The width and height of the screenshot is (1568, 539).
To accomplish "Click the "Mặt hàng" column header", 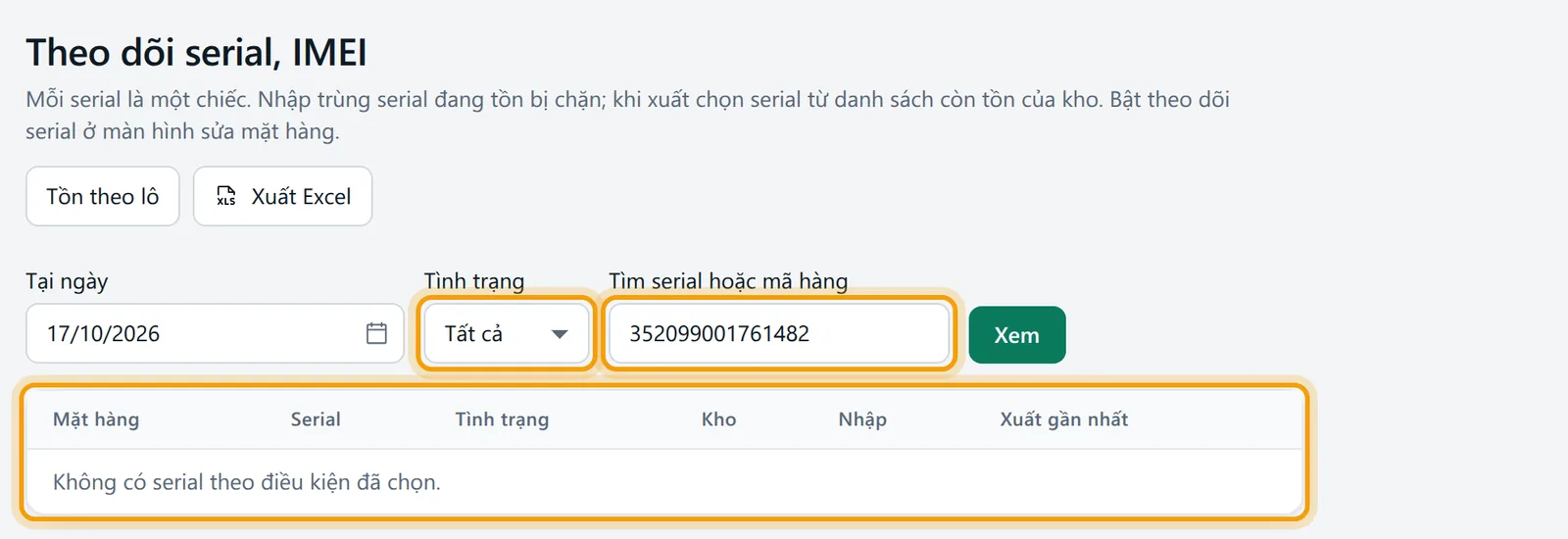I will click(96, 419).
